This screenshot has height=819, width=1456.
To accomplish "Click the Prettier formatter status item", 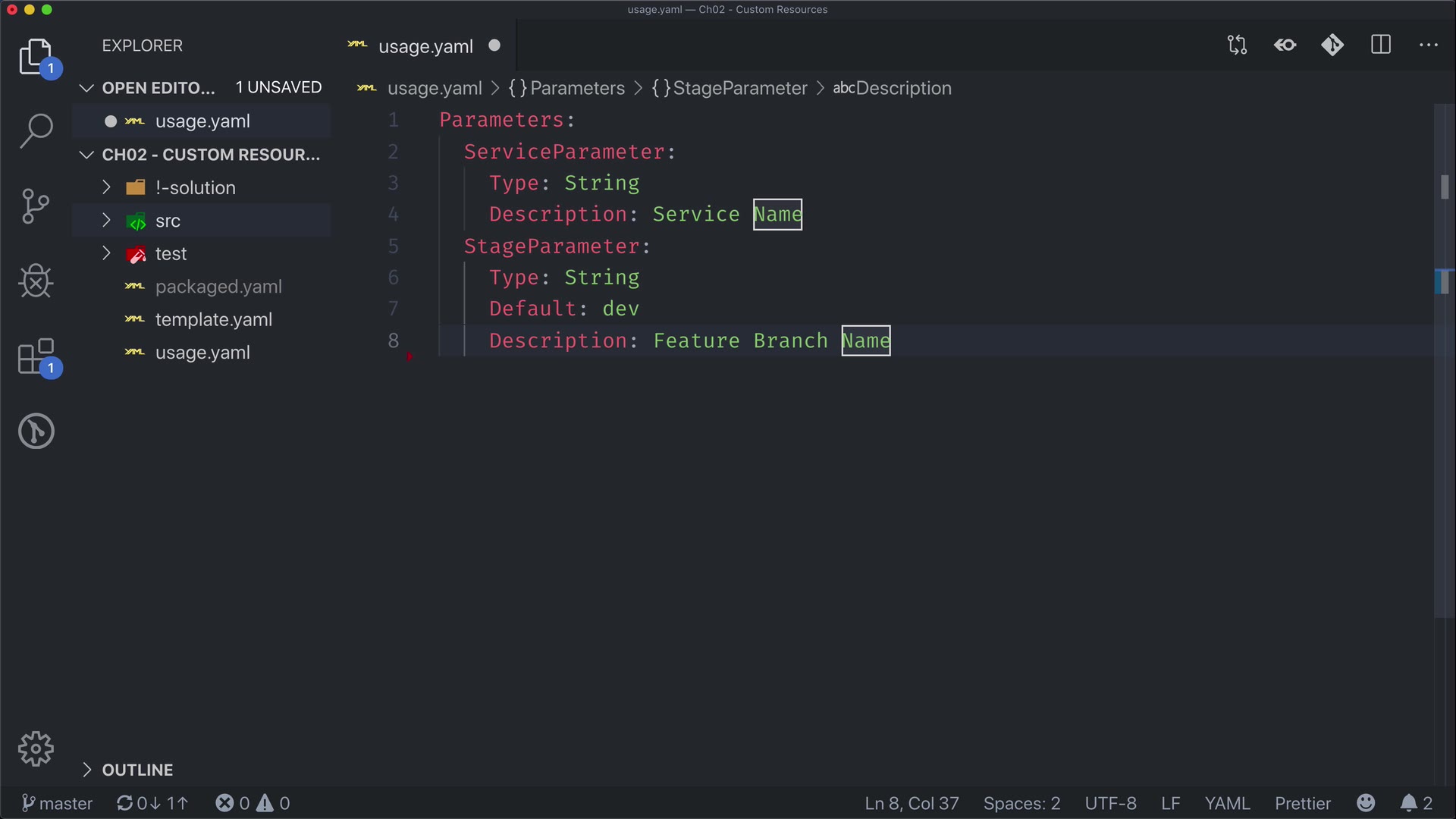I will 1302,803.
